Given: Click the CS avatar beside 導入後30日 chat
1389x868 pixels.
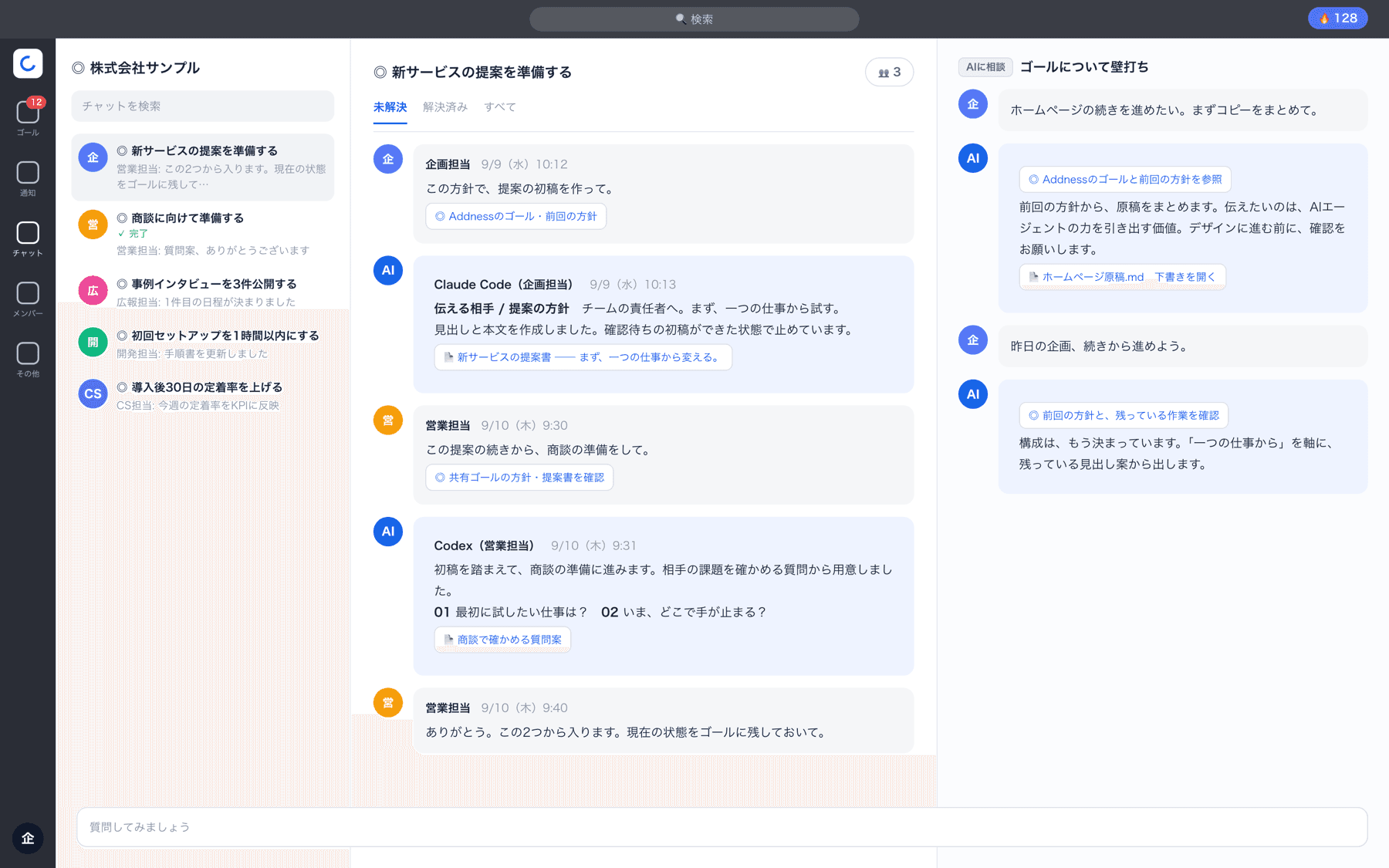Looking at the screenshot, I should [x=93, y=393].
